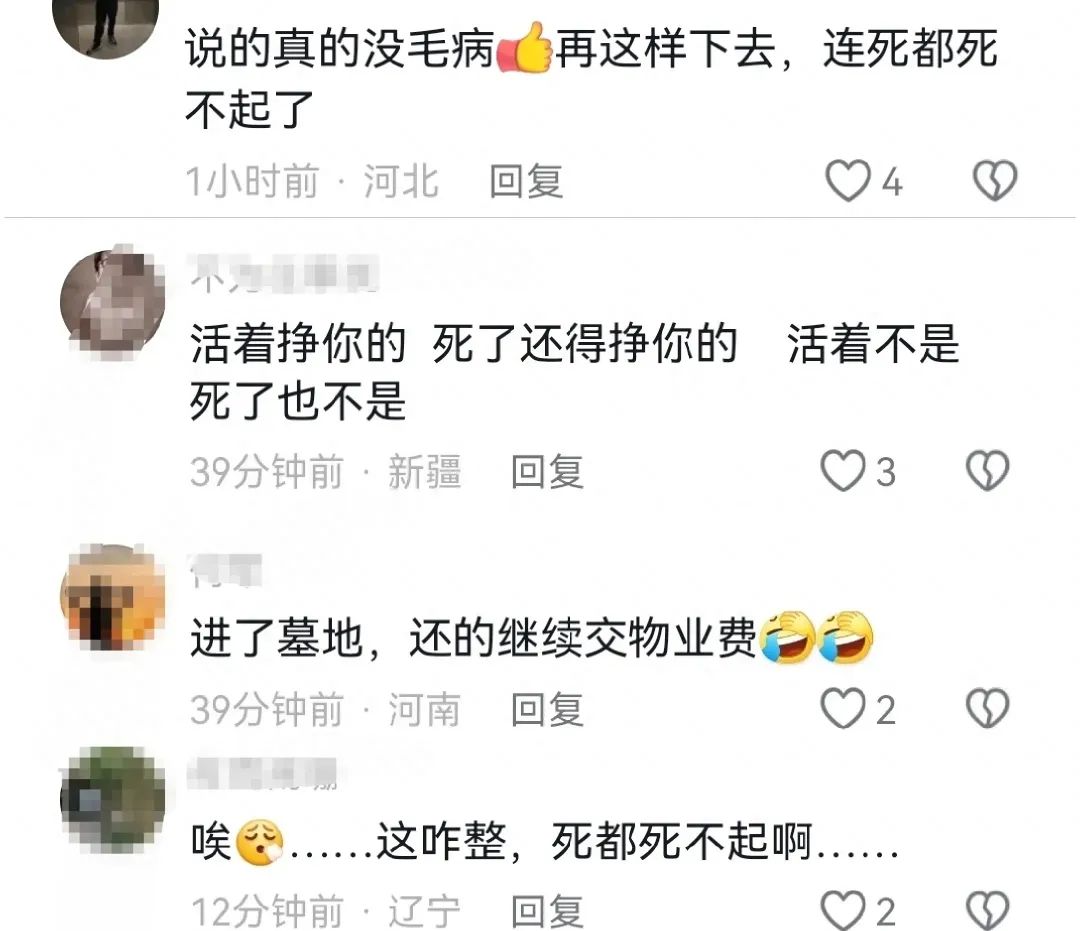Like the Xinjiang comment with 3 likes

coord(842,471)
